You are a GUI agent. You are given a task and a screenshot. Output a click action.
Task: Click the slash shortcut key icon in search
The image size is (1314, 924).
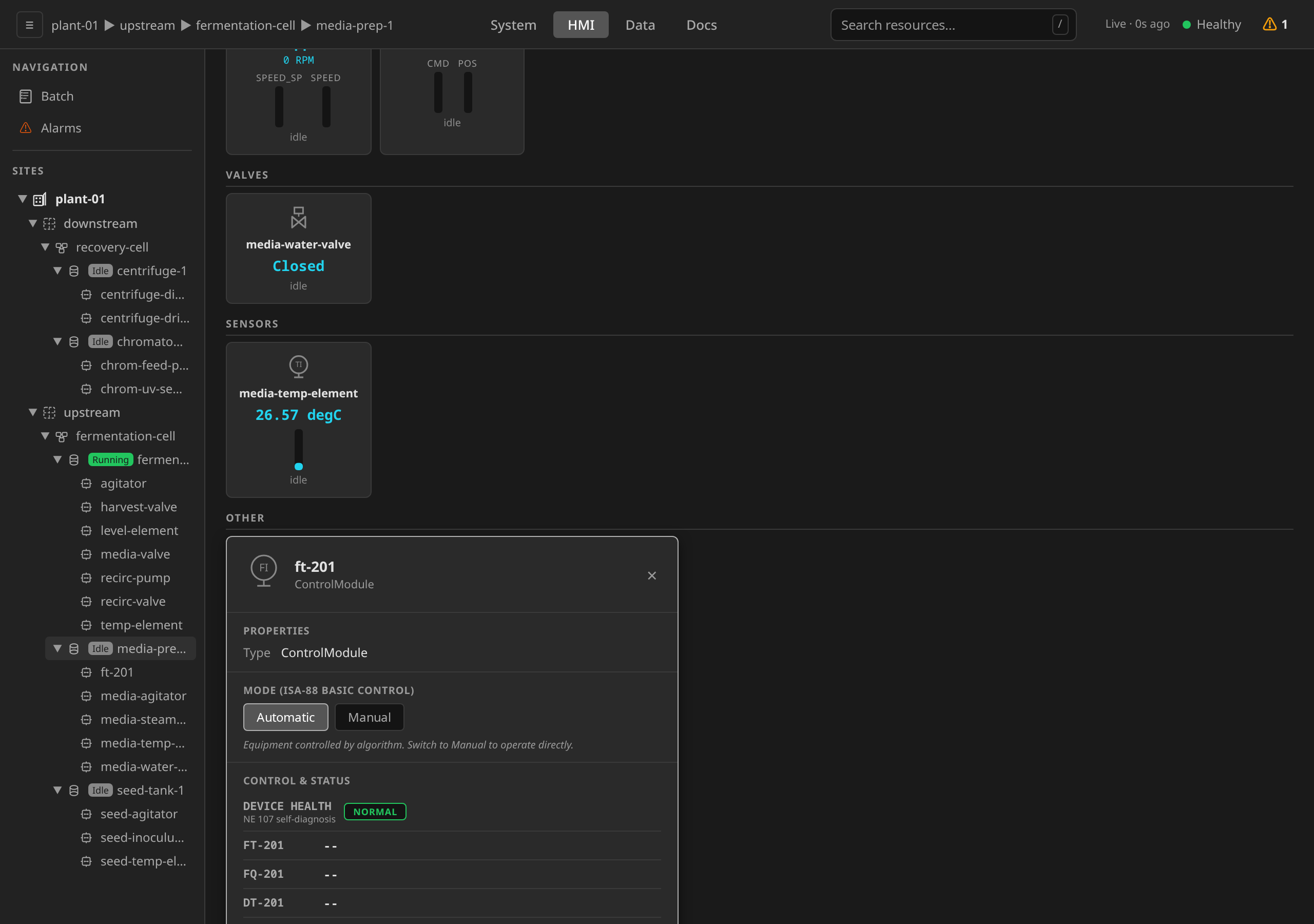[1060, 25]
